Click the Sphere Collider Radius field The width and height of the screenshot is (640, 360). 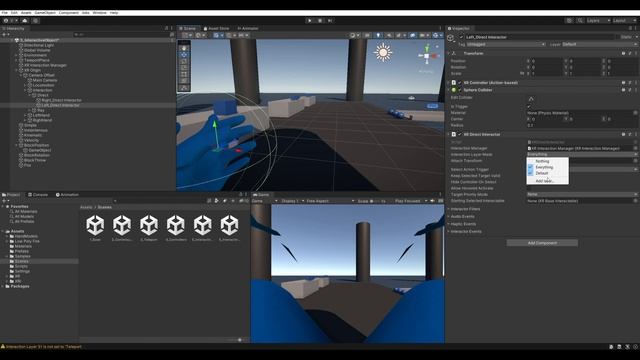coord(582,125)
